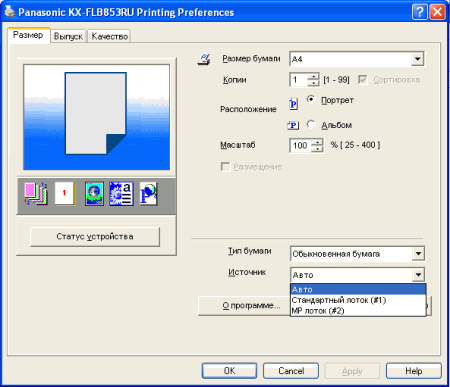Click the paper size icon beside Размер бумаги
The height and width of the screenshot is (387, 450).
[204, 59]
